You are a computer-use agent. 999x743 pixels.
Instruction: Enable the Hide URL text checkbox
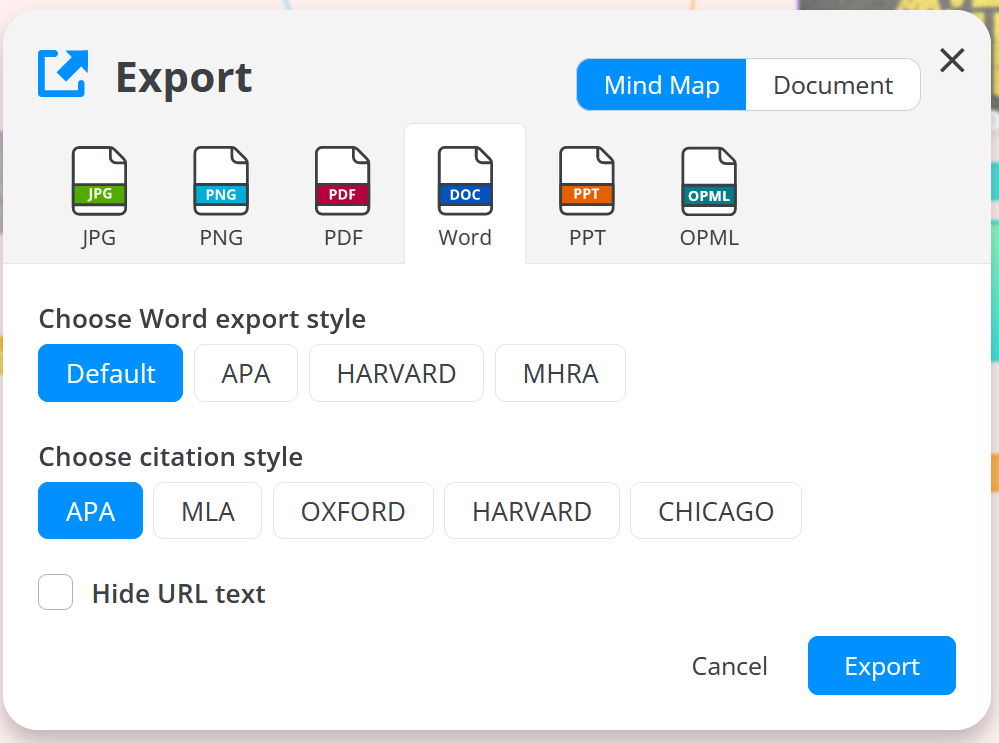click(x=55, y=592)
